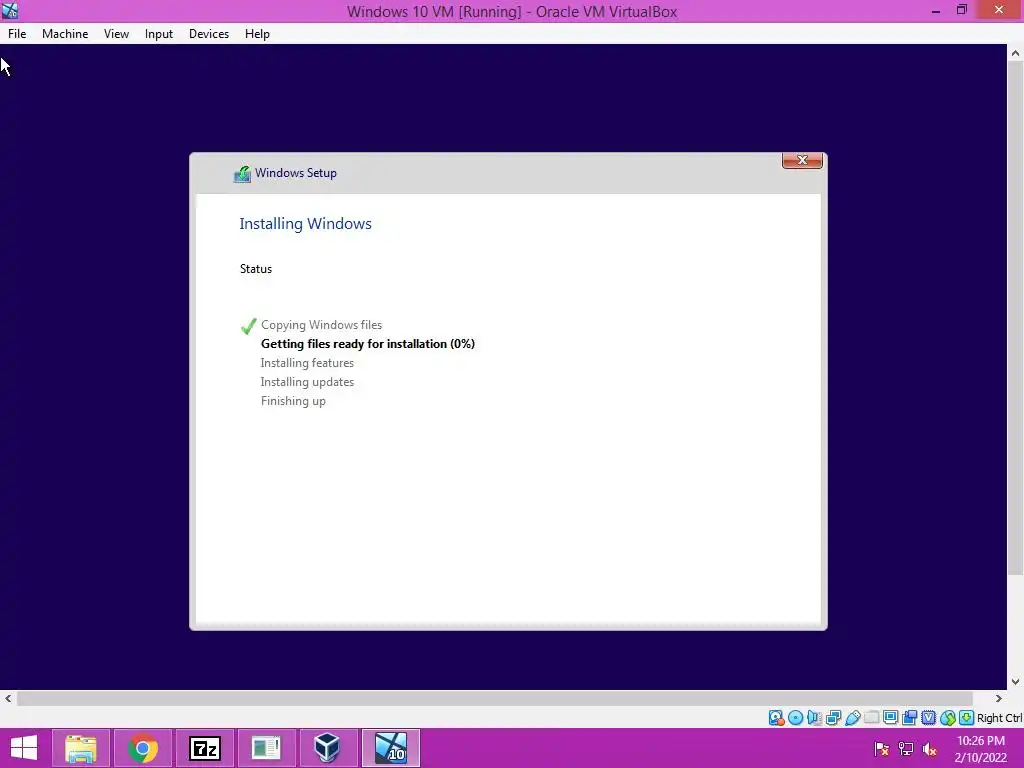The image size is (1024, 768).
Task: Click the 'Installing Windows' heading
Action: coord(306,223)
